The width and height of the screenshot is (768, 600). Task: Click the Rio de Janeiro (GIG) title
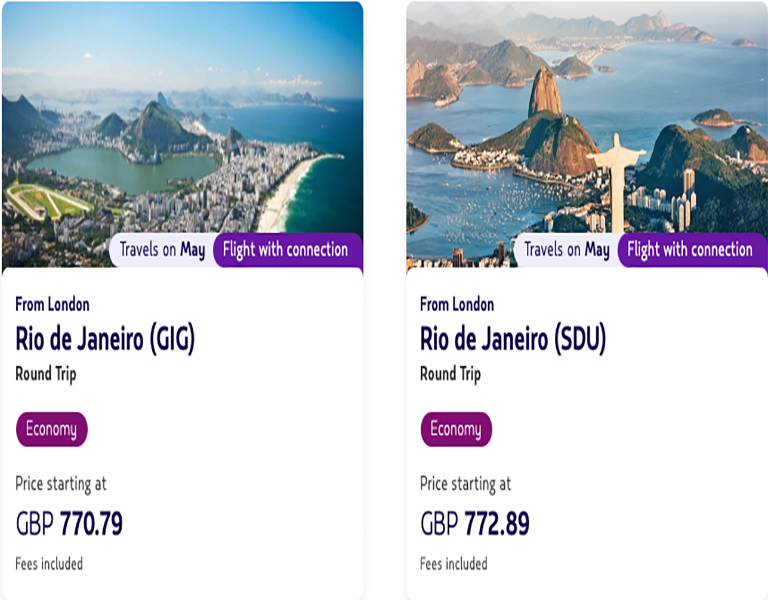pyautogui.click(x=105, y=340)
